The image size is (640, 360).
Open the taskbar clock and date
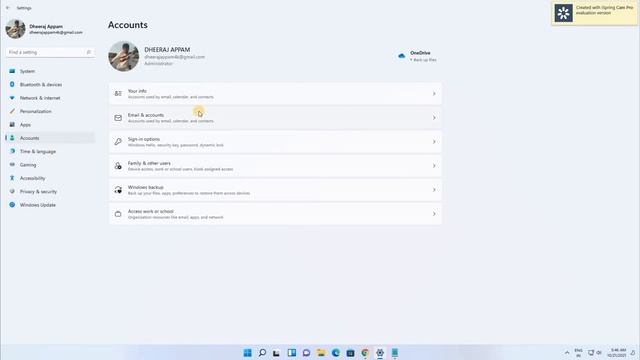point(617,353)
